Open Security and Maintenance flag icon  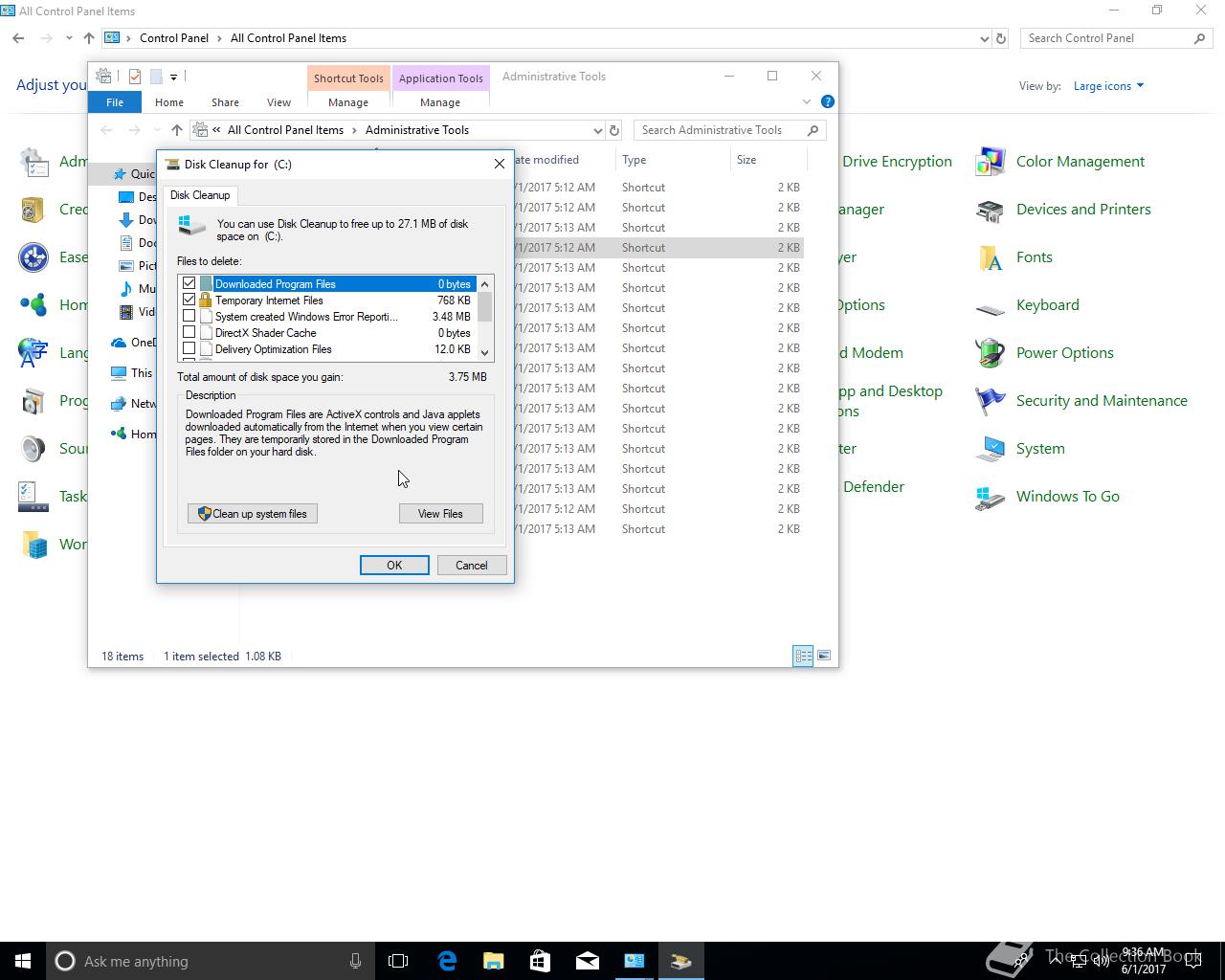[990, 401]
